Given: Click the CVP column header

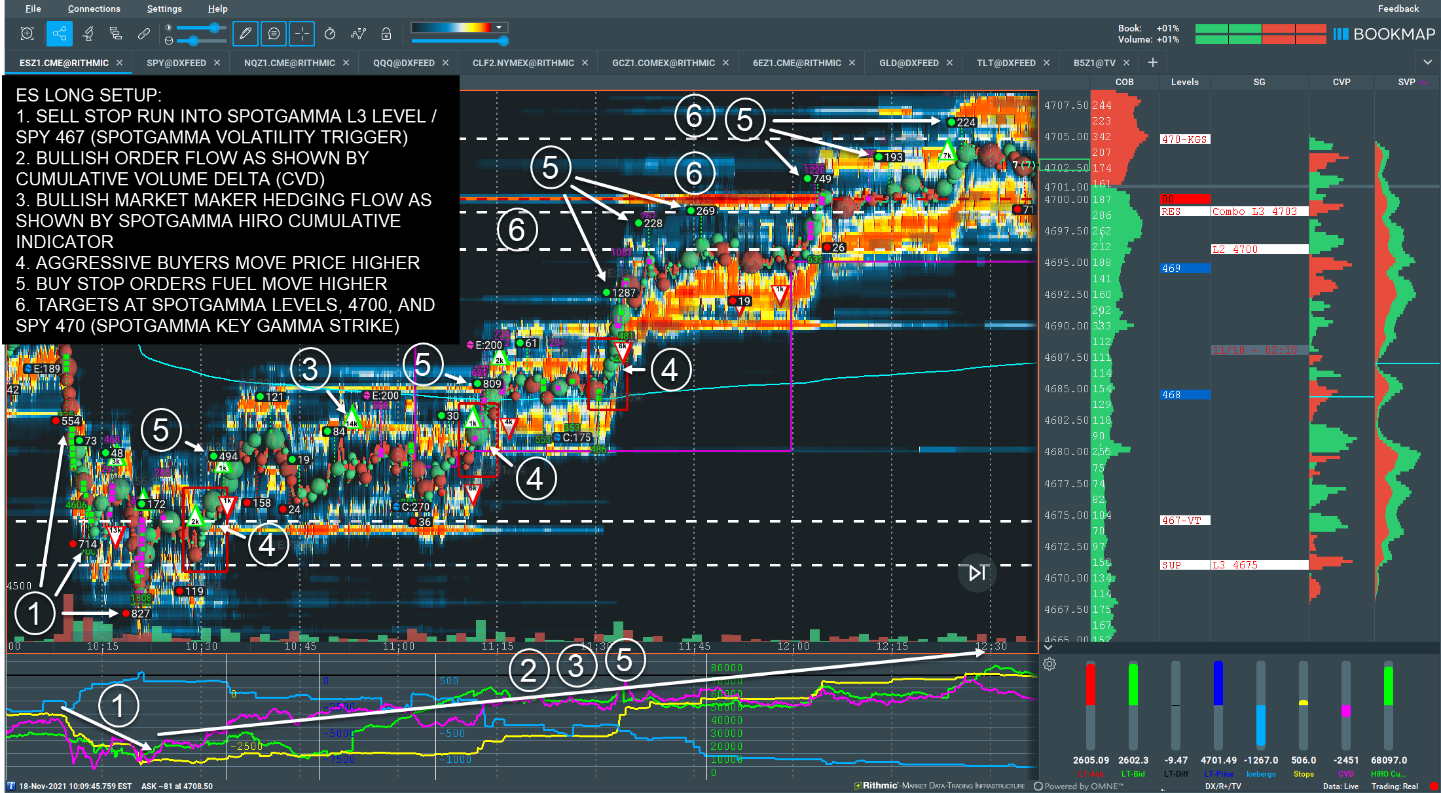Looking at the screenshot, I should [1340, 82].
